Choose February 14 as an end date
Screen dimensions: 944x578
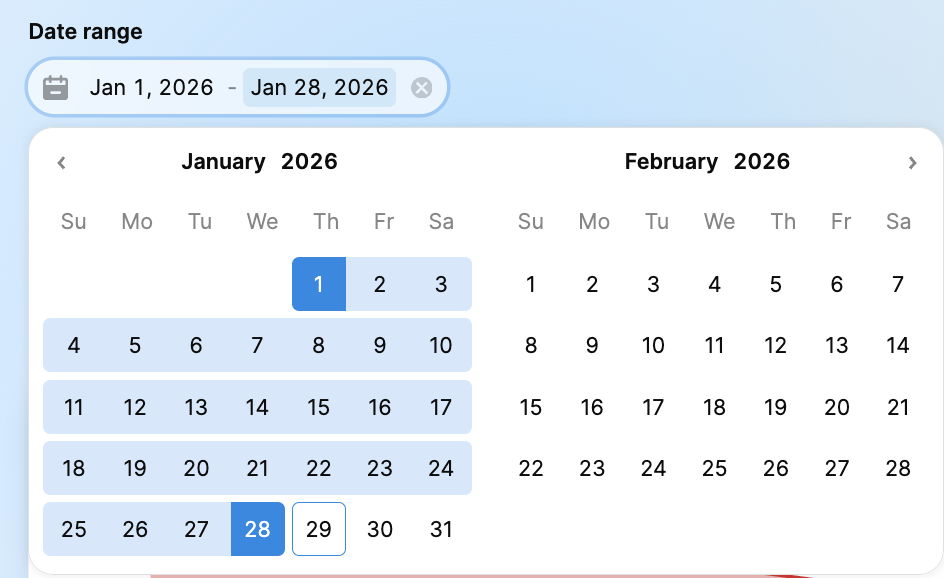pos(898,345)
